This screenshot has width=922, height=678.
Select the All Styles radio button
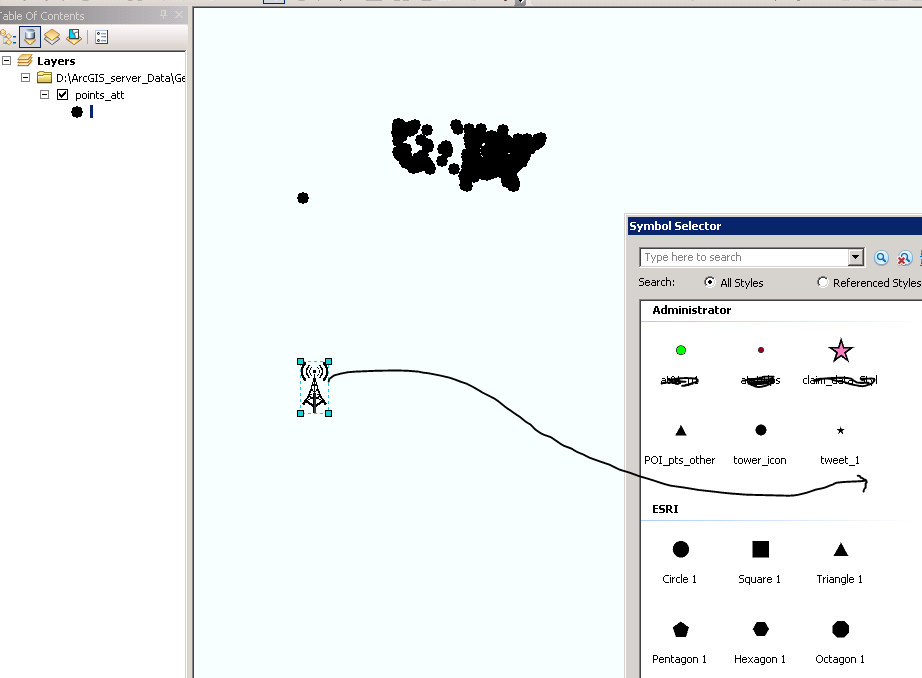tap(711, 282)
